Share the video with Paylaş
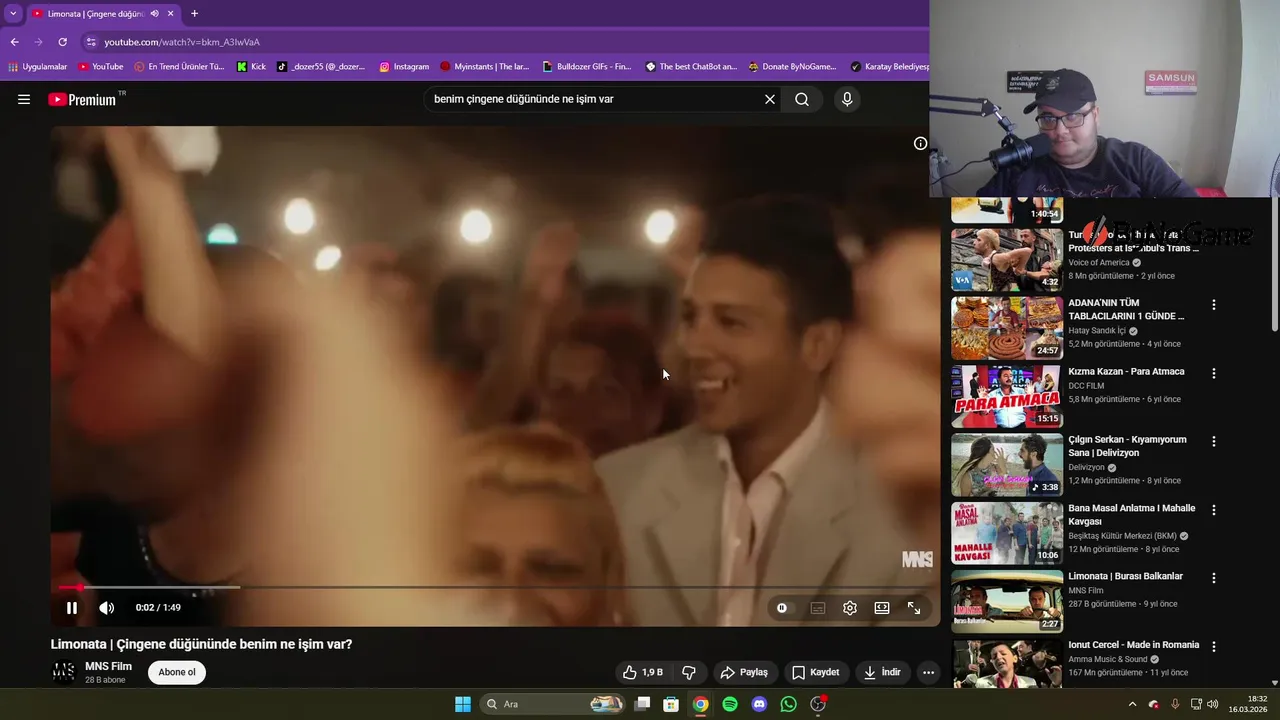Viewport: 1280px width, 720px height. pyautogui.click(x=744, y=672)
